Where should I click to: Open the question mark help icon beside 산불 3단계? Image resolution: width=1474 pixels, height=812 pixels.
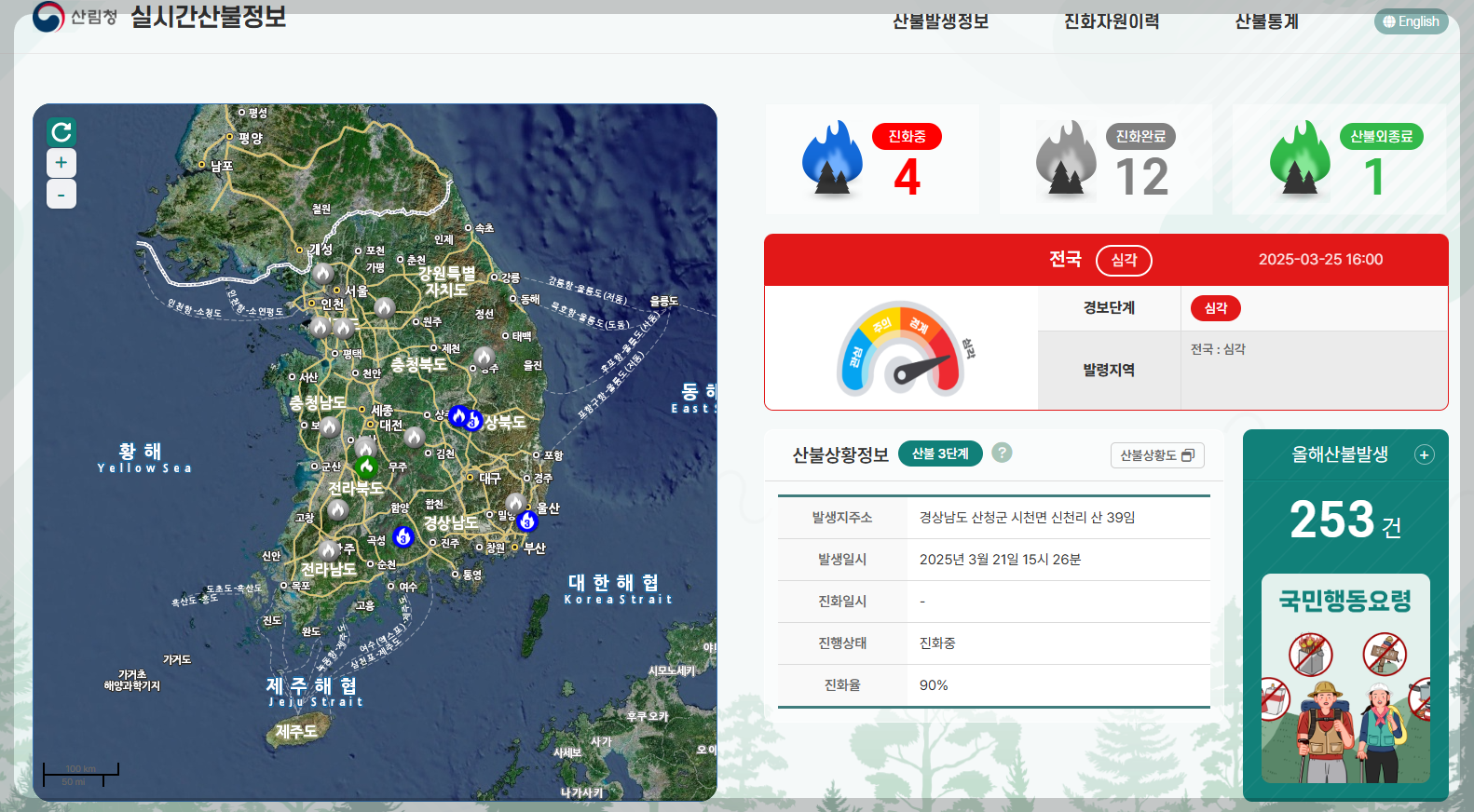pos(1002,453)
